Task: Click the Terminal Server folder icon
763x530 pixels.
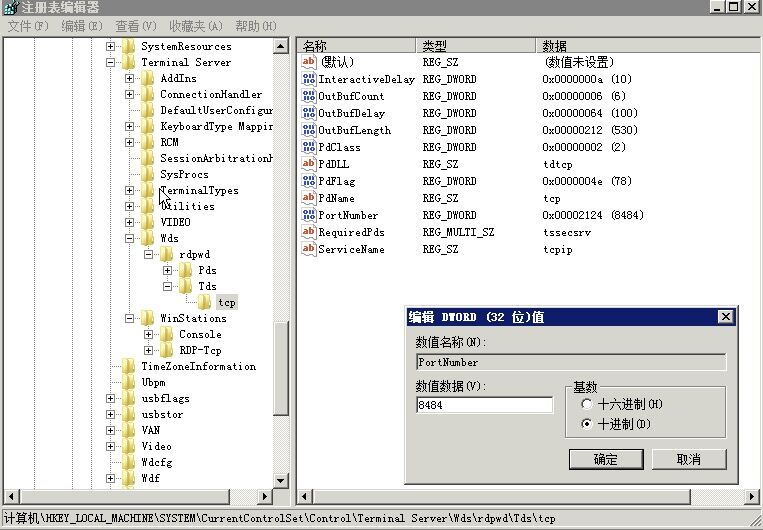Action: coord(128,62)
